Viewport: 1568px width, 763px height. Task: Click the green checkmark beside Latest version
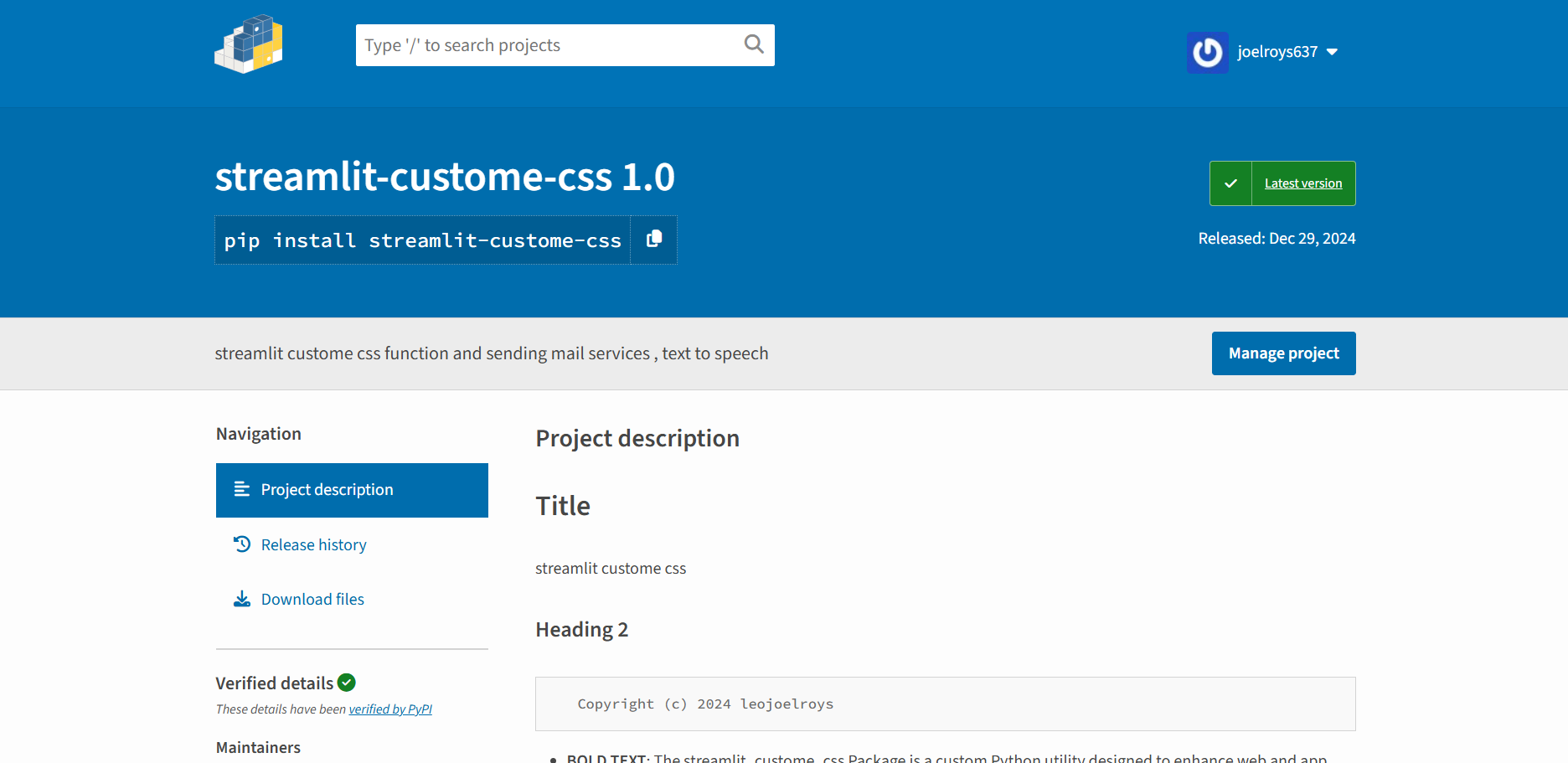(1230, 183)
